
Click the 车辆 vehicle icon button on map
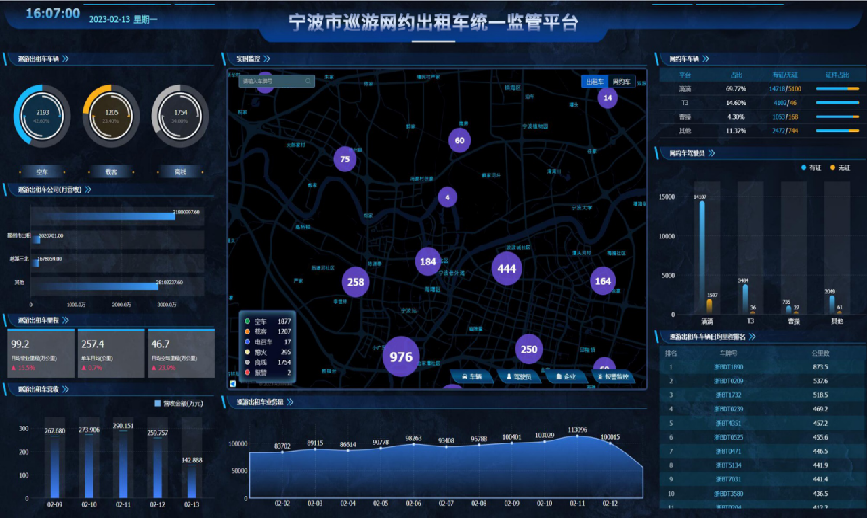coord(473,376)
